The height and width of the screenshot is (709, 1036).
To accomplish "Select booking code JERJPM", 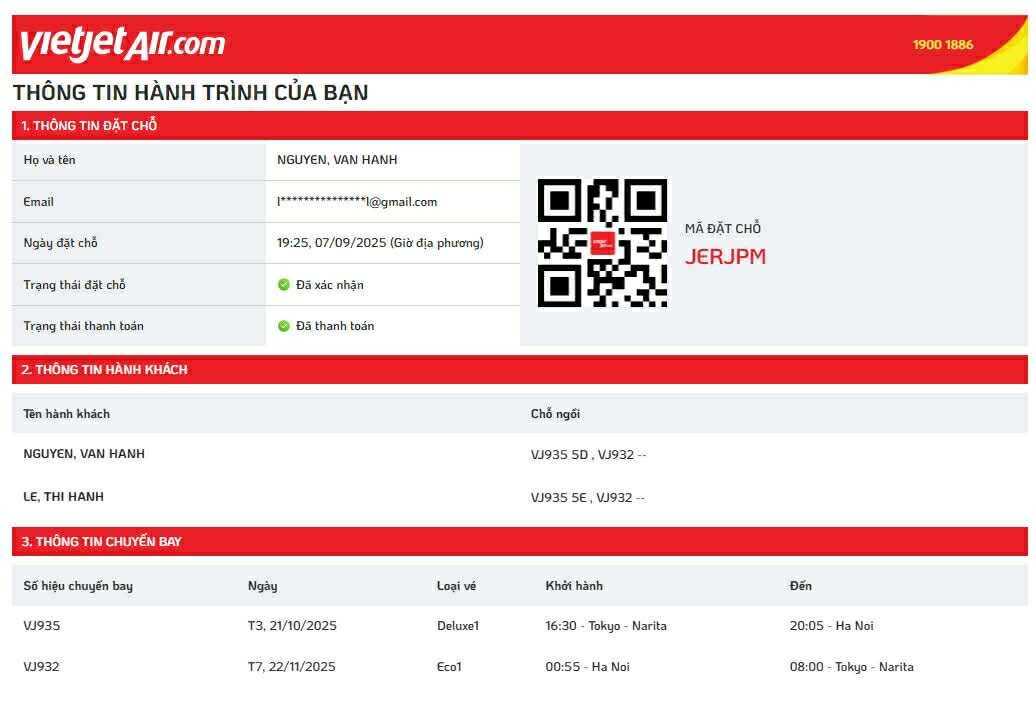I will pos(725,257).
